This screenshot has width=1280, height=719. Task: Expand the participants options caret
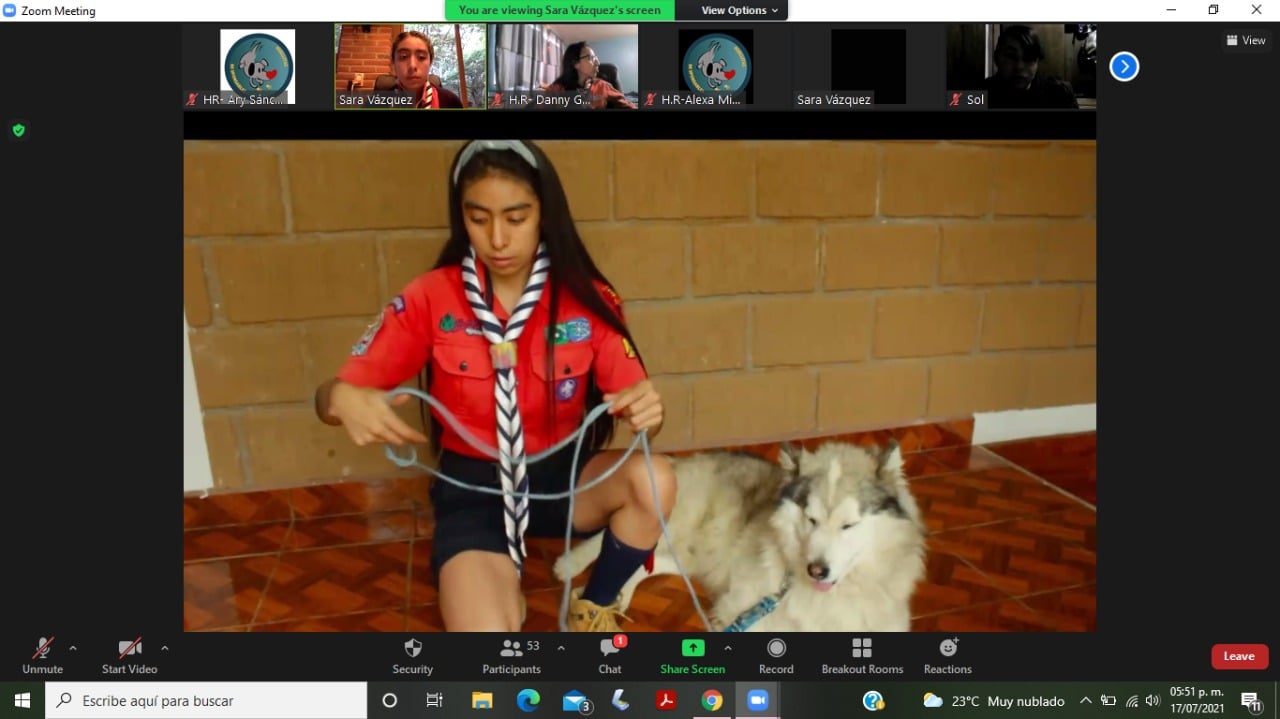(x=561, y=648)
